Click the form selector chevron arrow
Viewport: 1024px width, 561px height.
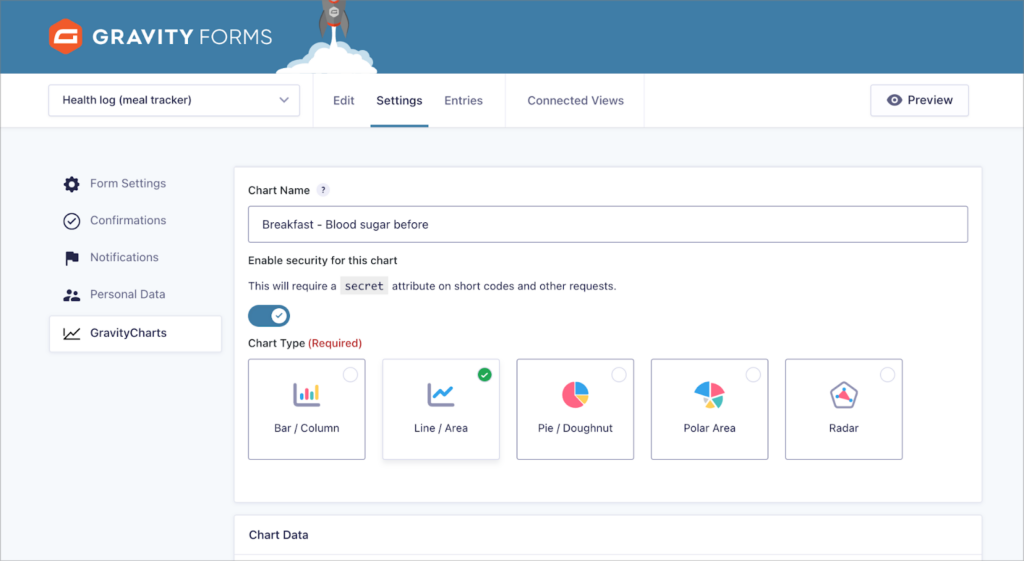(284, 100)
